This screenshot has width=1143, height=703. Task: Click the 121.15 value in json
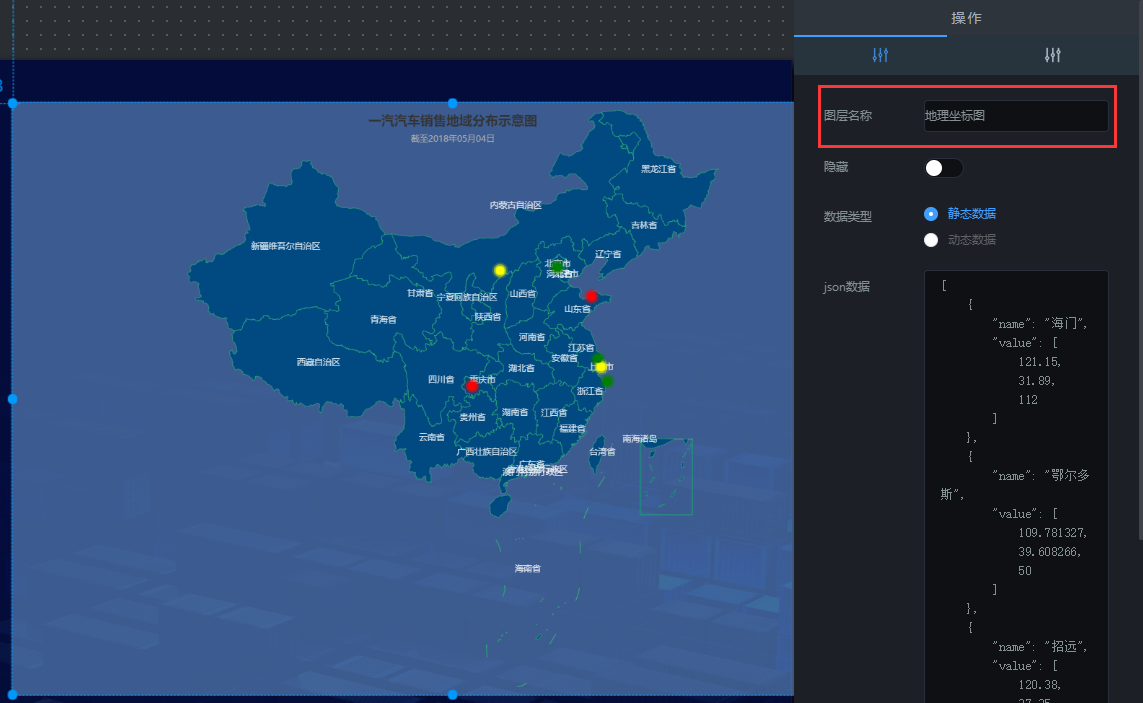(1039, 362)
